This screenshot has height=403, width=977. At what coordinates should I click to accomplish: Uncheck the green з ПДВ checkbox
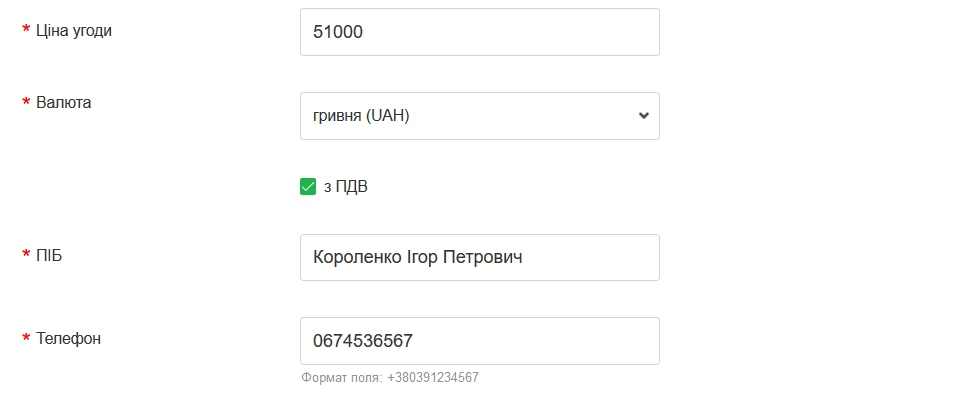(x=308, y=187)
